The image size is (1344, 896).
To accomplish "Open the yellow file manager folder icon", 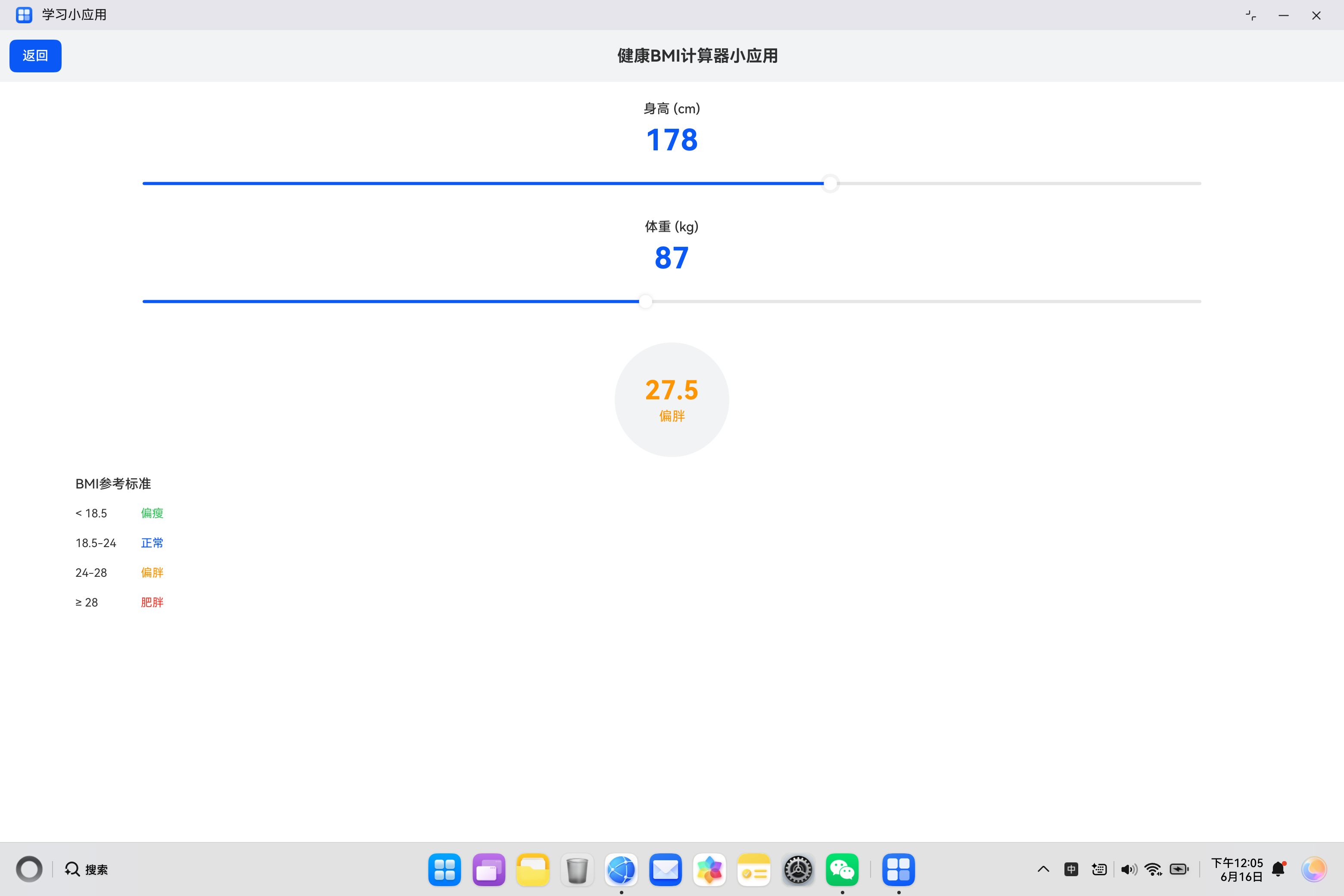I will coord(532,869).
